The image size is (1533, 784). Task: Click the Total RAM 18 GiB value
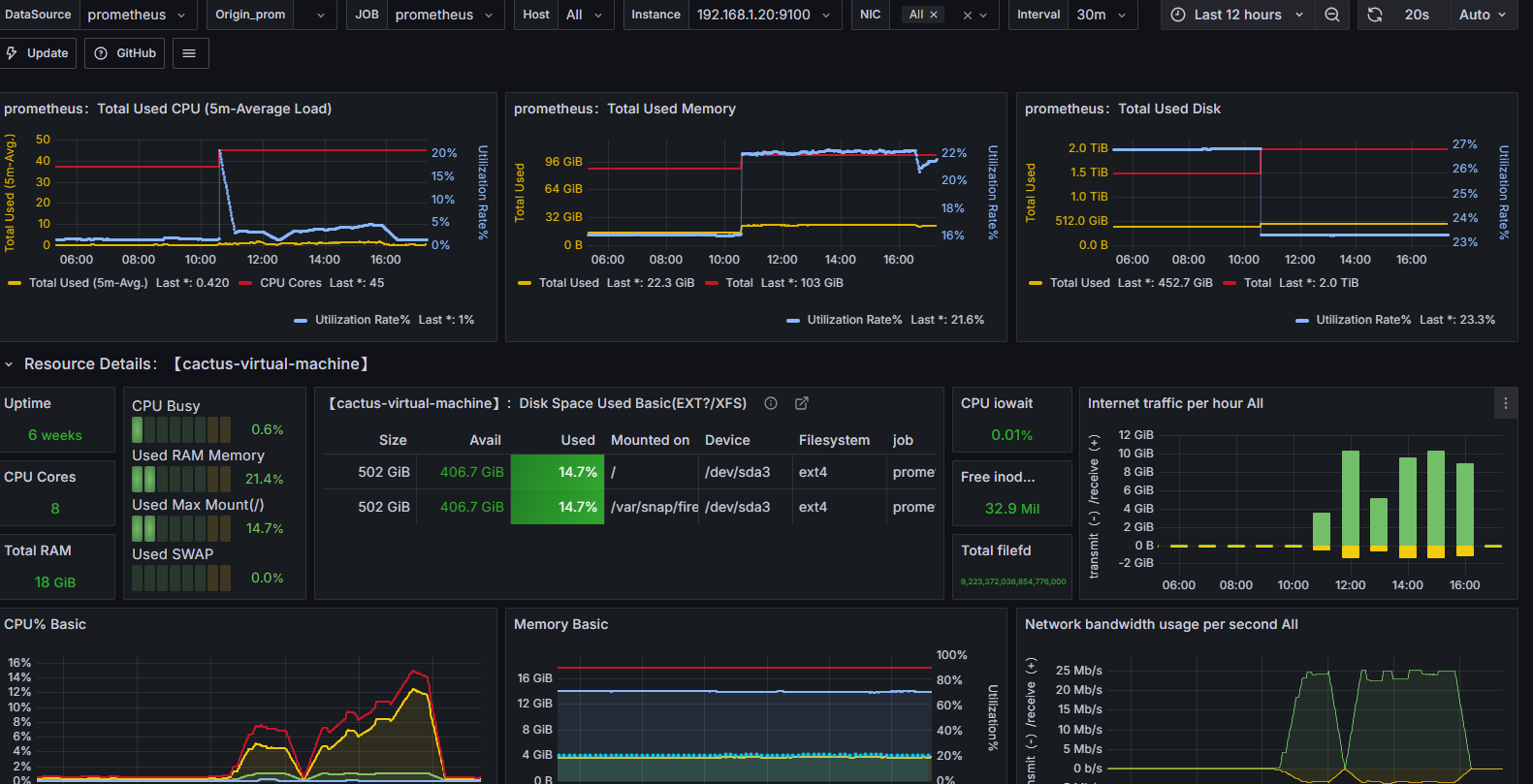click(x=55, y=582)
